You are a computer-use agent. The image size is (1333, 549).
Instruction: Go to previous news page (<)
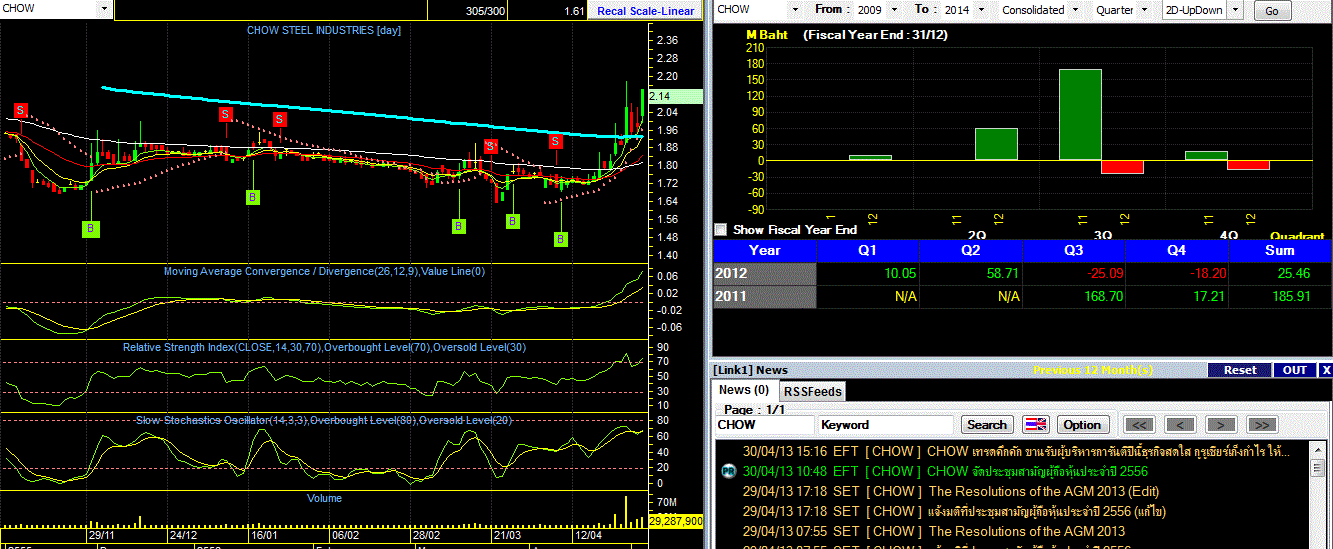pos(1180,424)
